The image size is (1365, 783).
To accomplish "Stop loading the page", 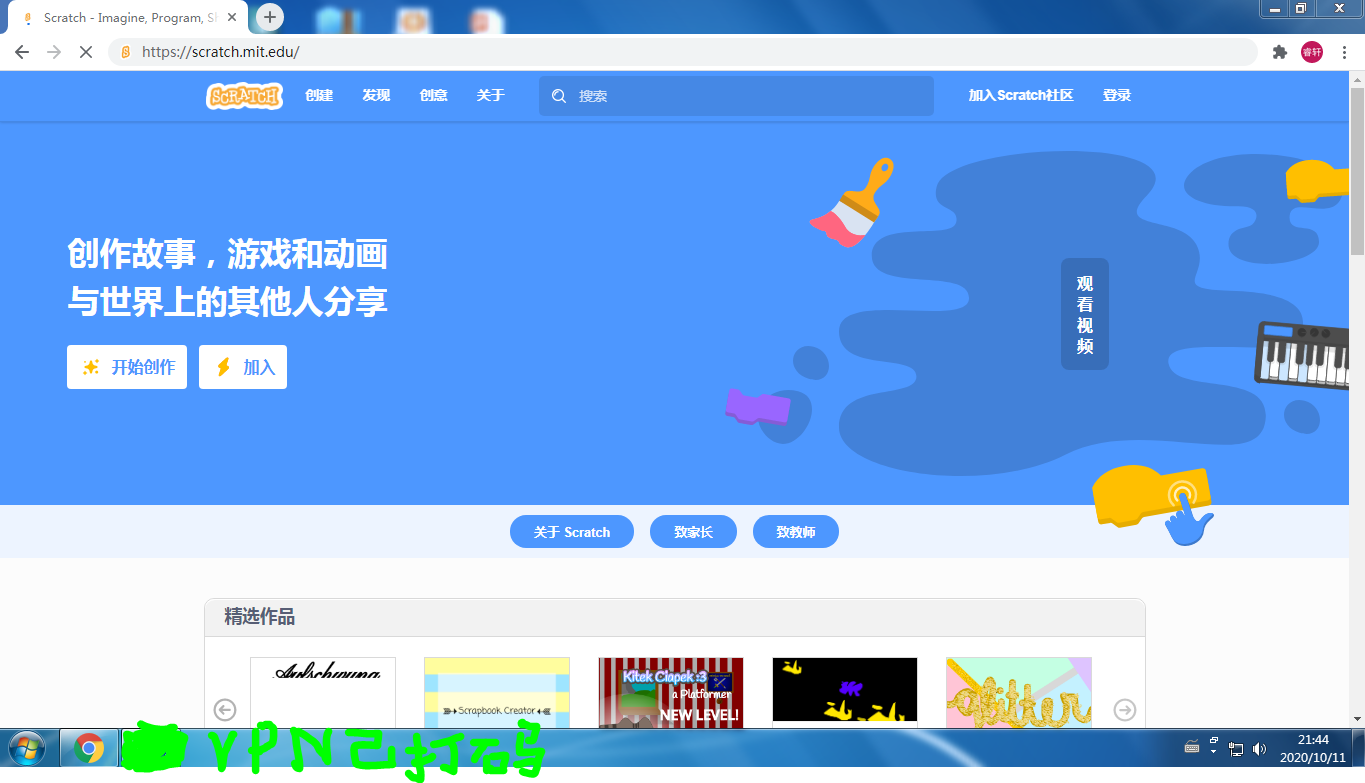I will click(86, 52).
